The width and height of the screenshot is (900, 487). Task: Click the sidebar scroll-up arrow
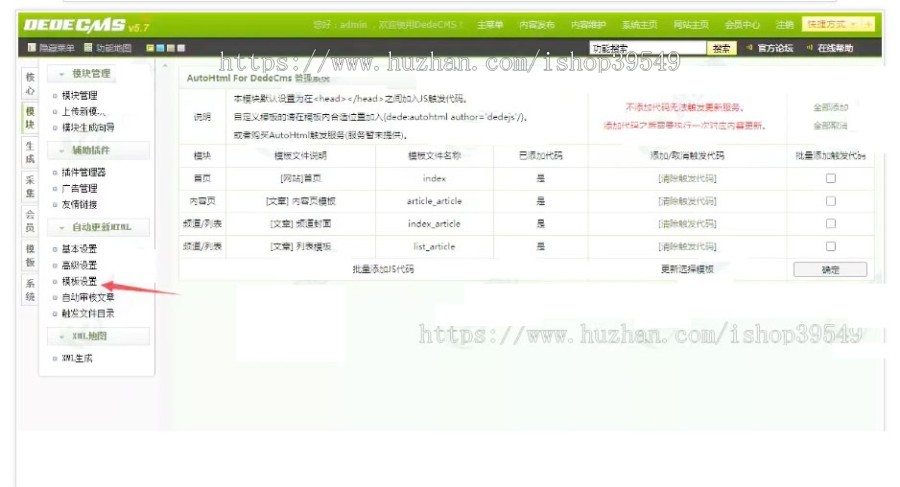[165, 67]
